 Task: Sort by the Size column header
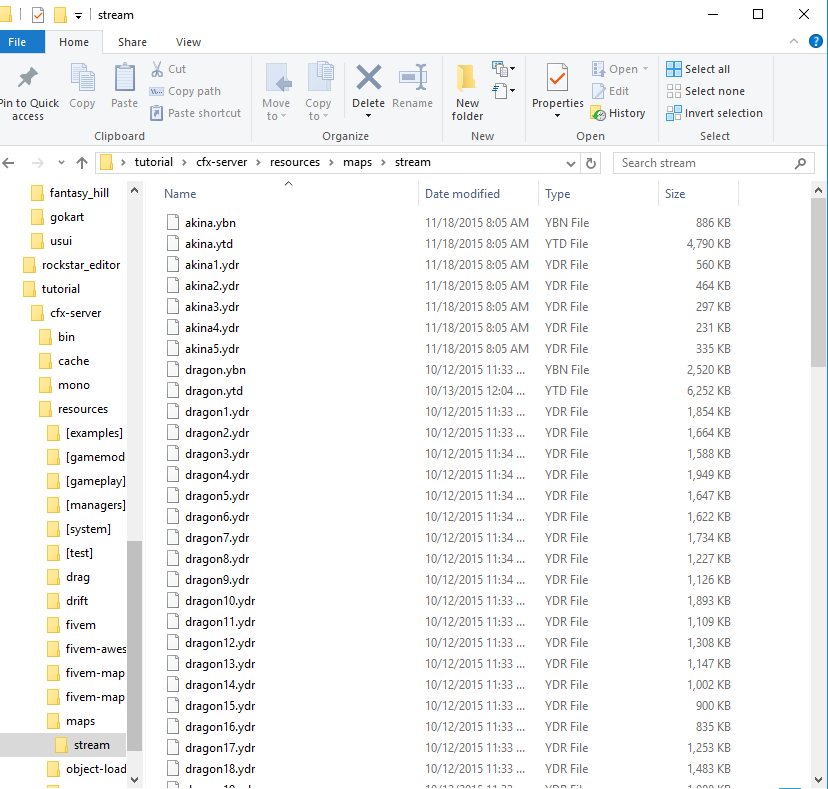pos(674,194)
